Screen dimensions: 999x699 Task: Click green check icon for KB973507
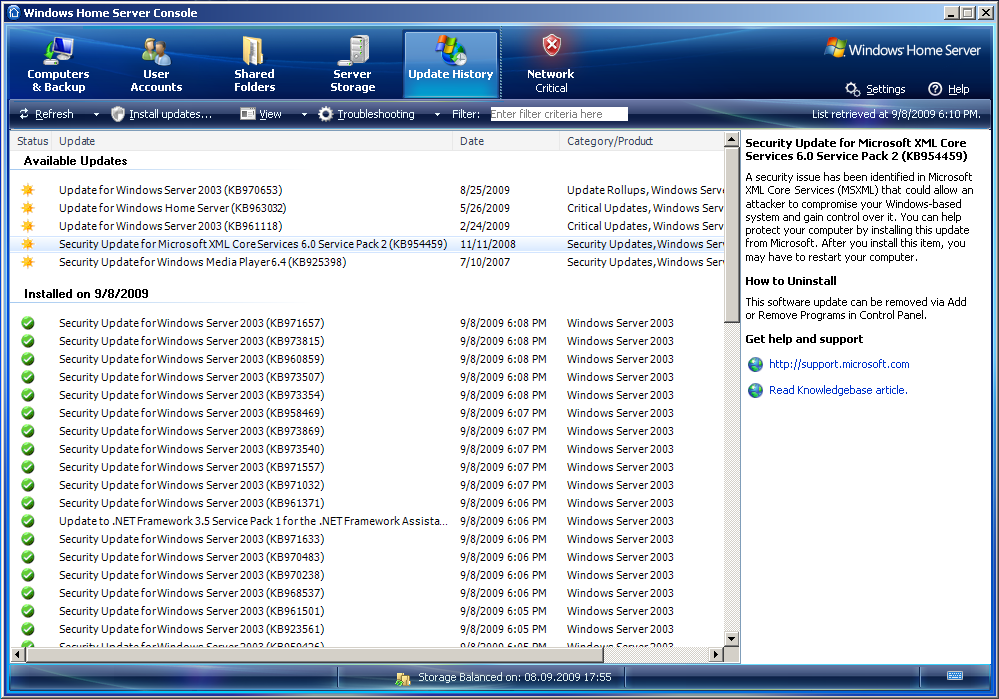[x=27, y=377]
